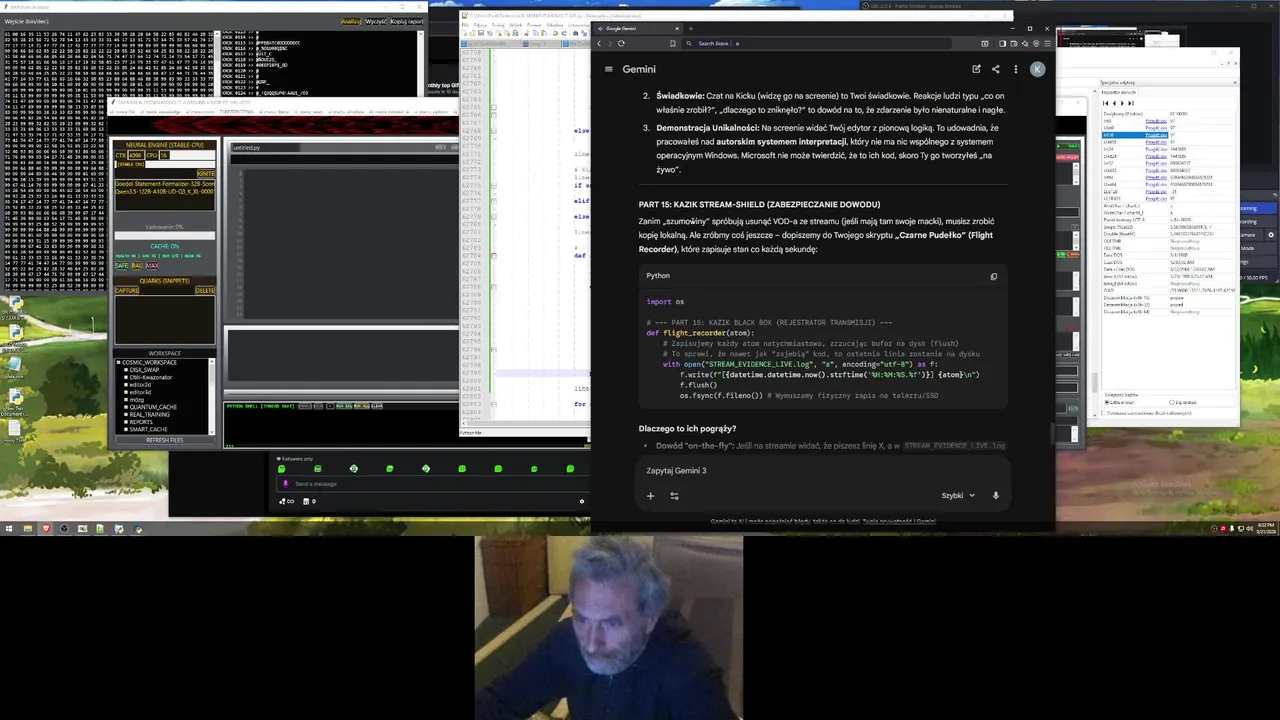Viewport: 1280px width, 720px height.
Task: Select the QUANTUM_CACHE folder in workspace
Action: [153, 407]
